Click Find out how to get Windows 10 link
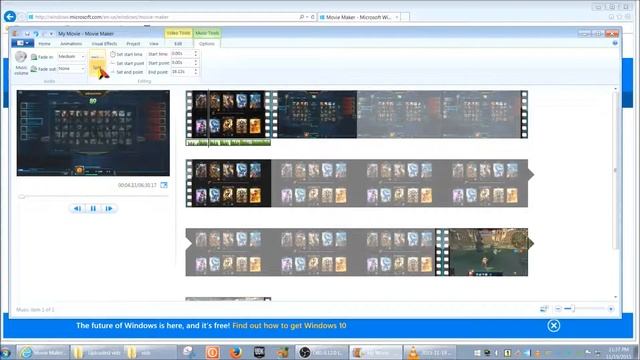 (x=289, y=326)
